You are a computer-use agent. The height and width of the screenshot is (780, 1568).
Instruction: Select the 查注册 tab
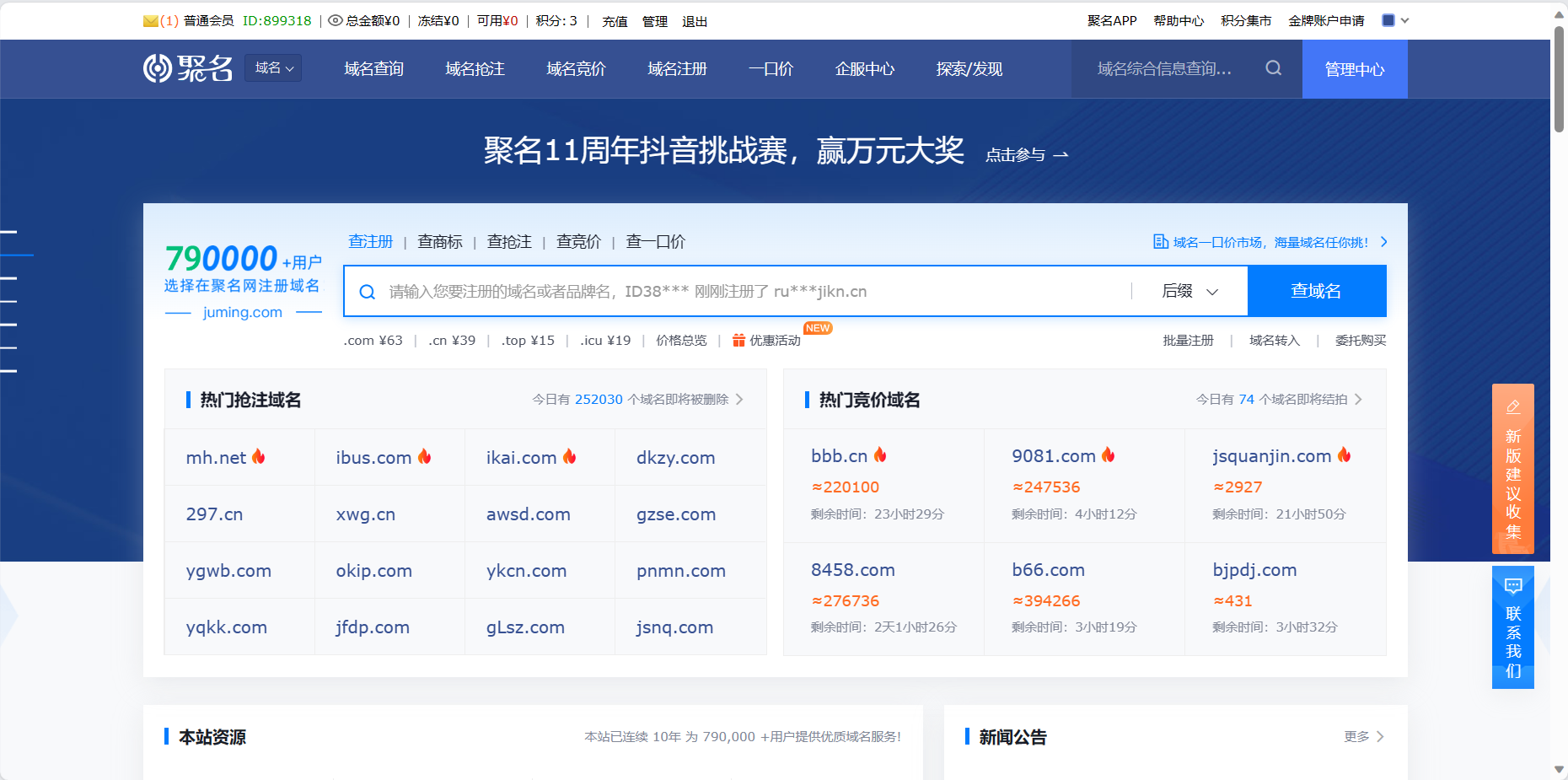click(371, 242)
